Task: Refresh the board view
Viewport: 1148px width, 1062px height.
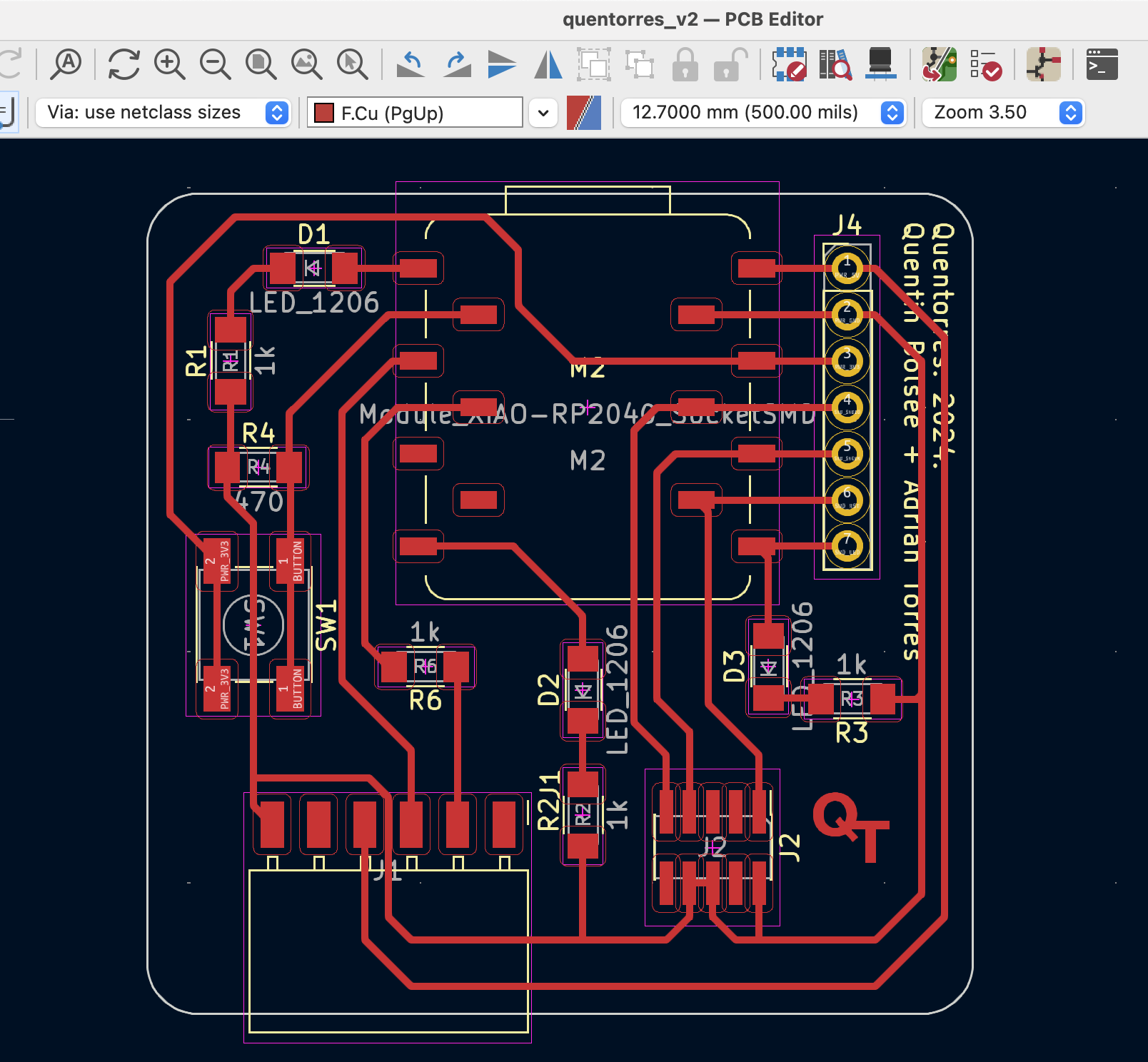Action: [124, 64]
